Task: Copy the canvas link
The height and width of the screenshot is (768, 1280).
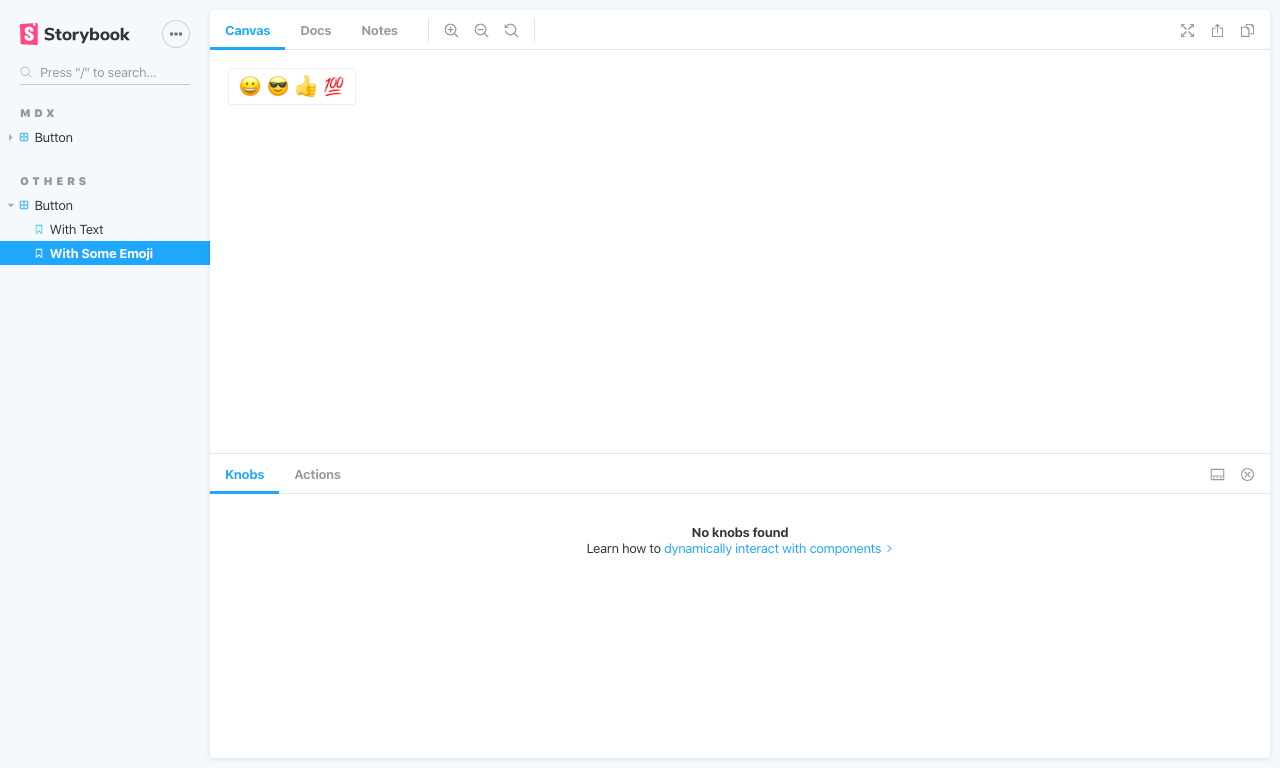Action: [x=1247, y=30]
